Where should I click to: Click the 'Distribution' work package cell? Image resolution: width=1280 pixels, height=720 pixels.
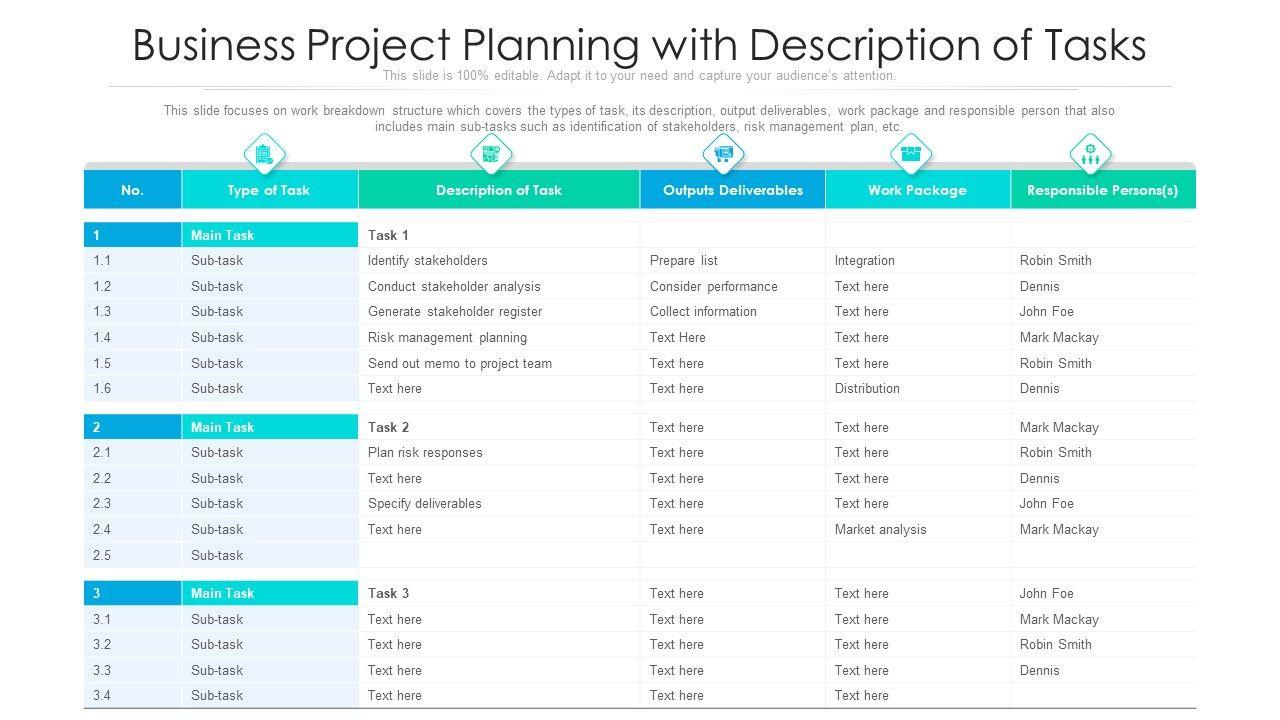(x=867, y=389)
